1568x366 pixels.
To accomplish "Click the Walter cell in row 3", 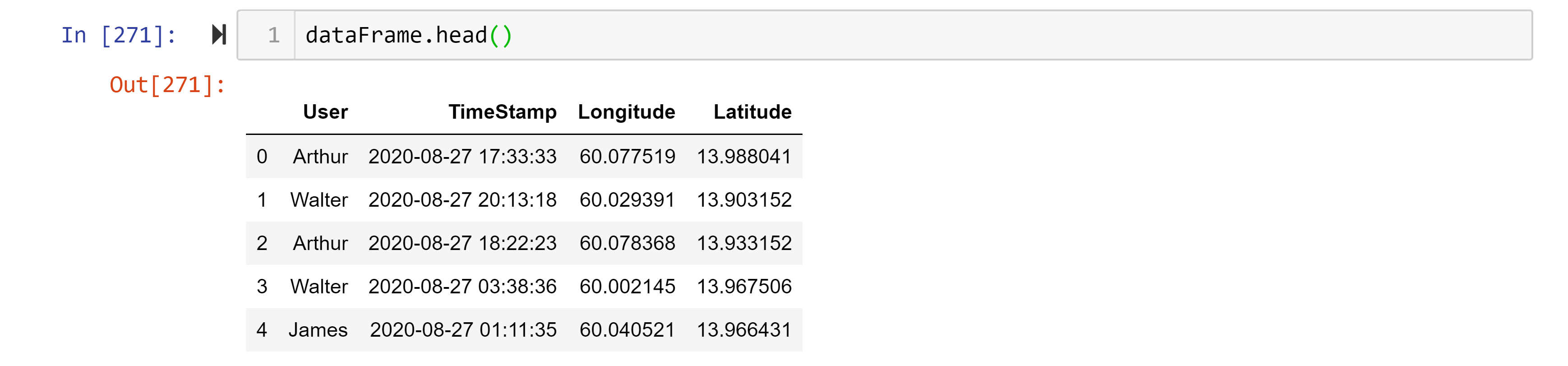I will point(319,286).
